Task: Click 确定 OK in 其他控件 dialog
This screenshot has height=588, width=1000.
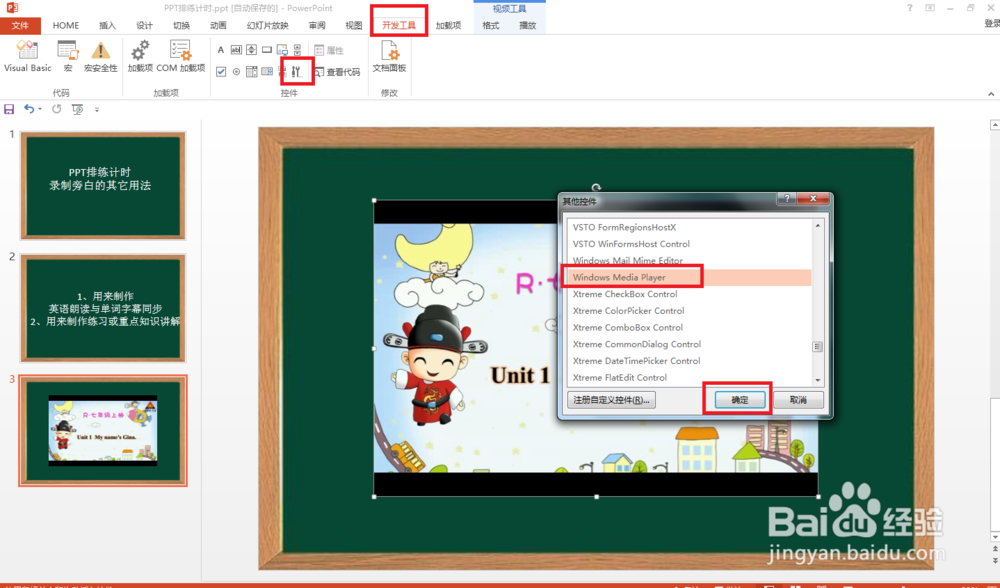Action: pyautogui.click(x=739, y=400)
